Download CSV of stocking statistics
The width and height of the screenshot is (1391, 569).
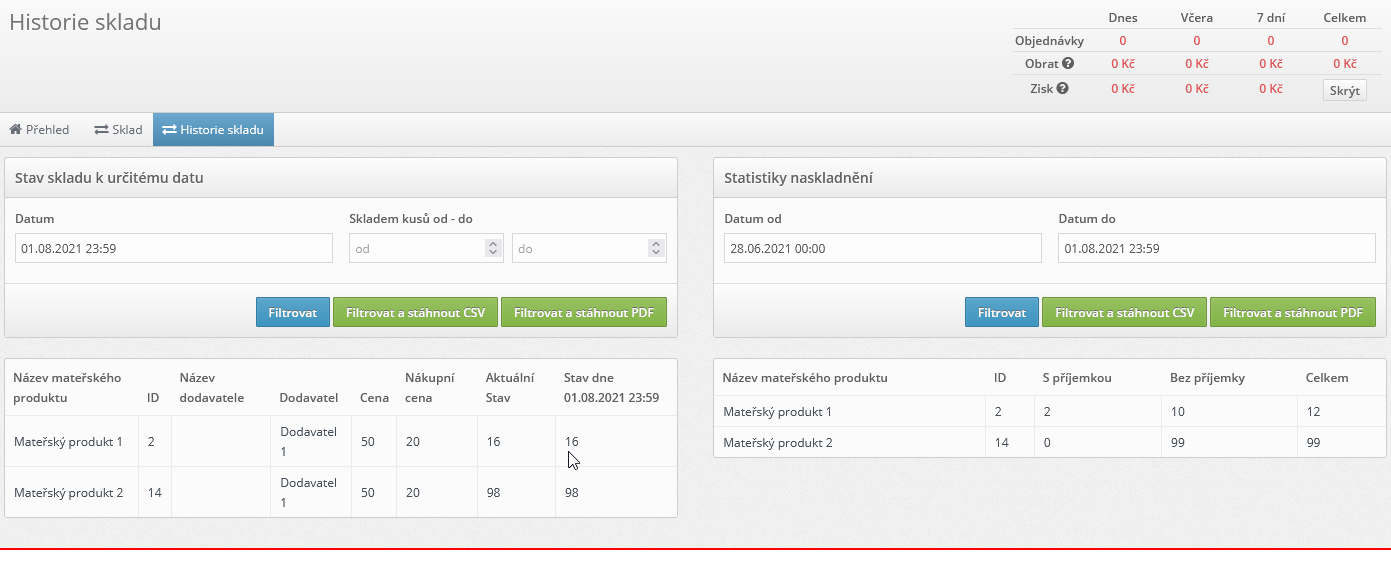tap(1124, 312)
